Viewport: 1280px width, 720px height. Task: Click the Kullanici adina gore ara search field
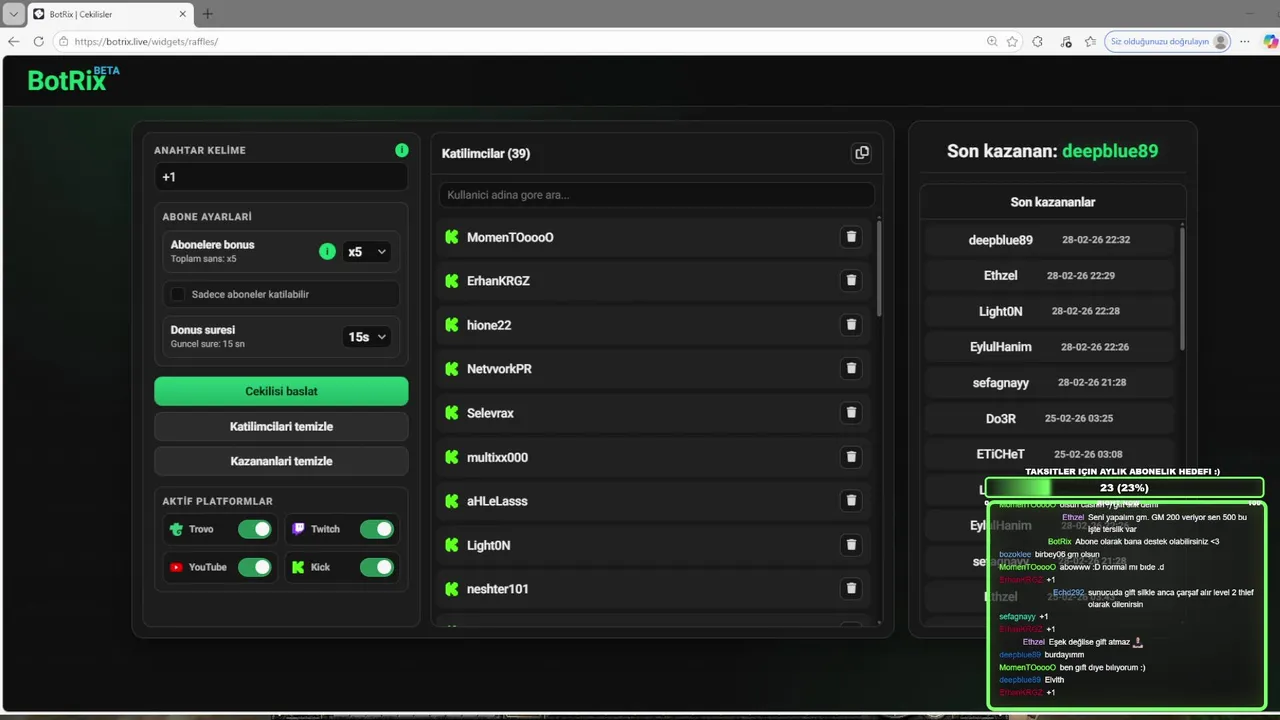656,194
